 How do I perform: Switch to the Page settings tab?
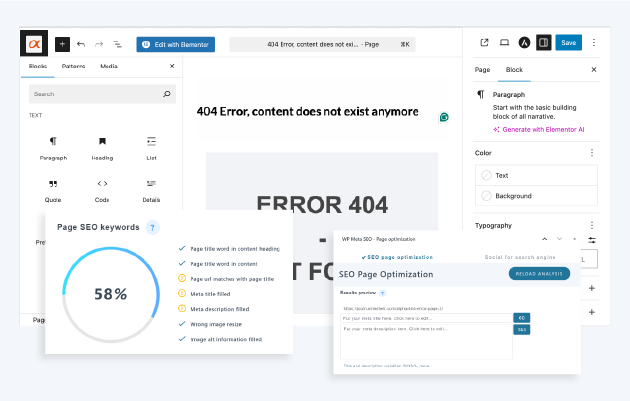click(x=482, y=70)
